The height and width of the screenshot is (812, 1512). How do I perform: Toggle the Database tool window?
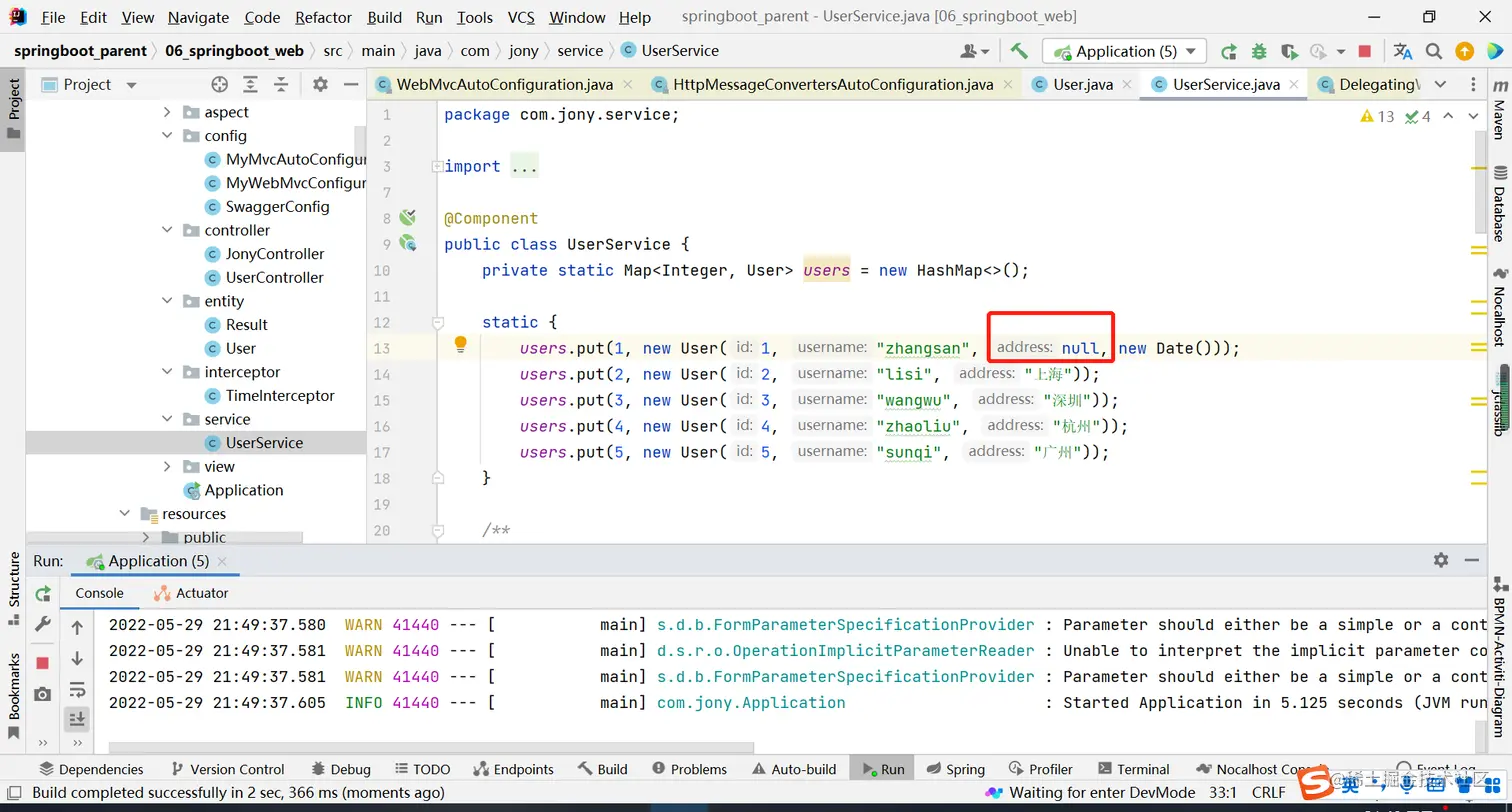[x=1499, y=204]
